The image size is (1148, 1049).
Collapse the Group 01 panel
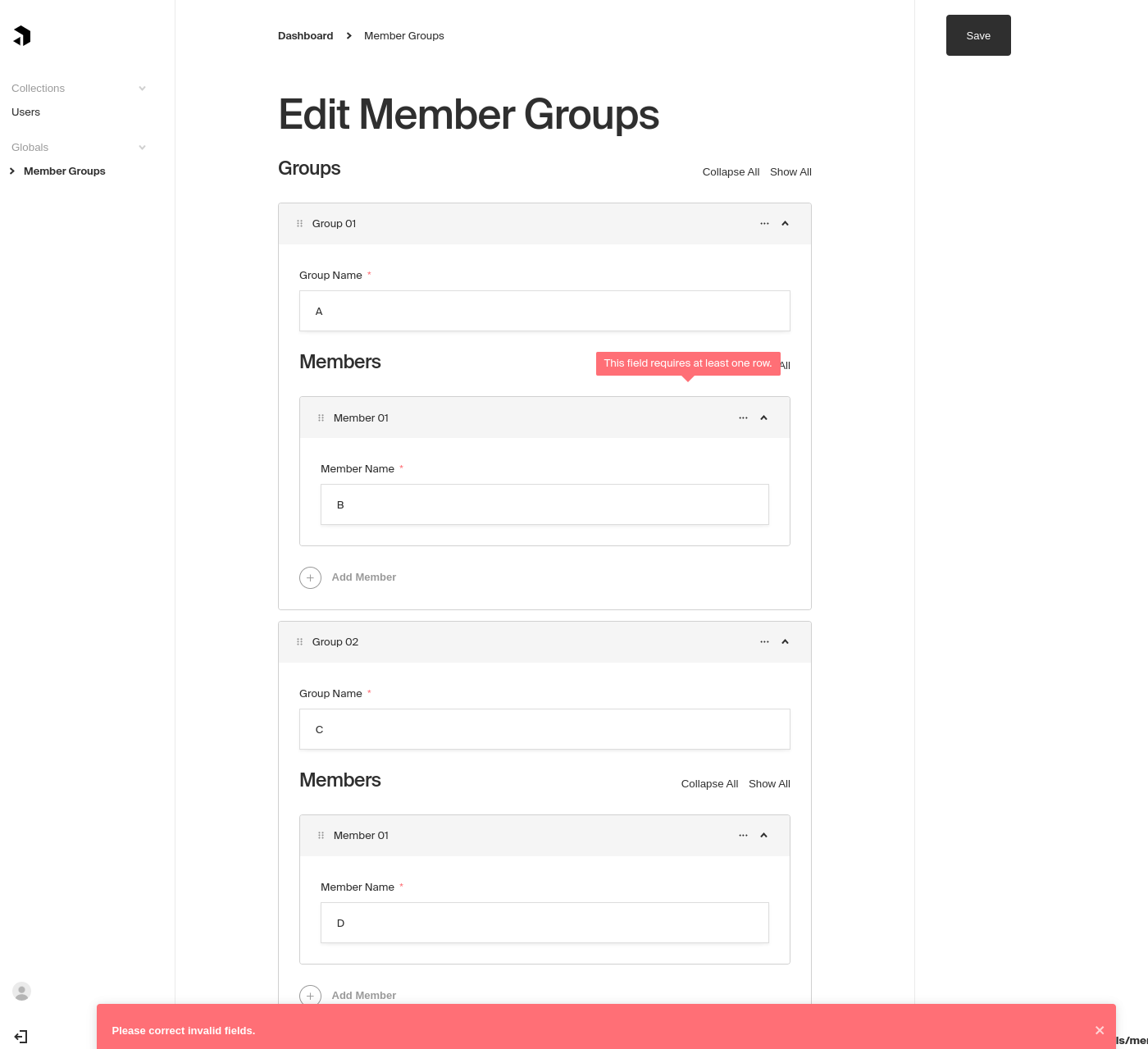coord(785,223)
